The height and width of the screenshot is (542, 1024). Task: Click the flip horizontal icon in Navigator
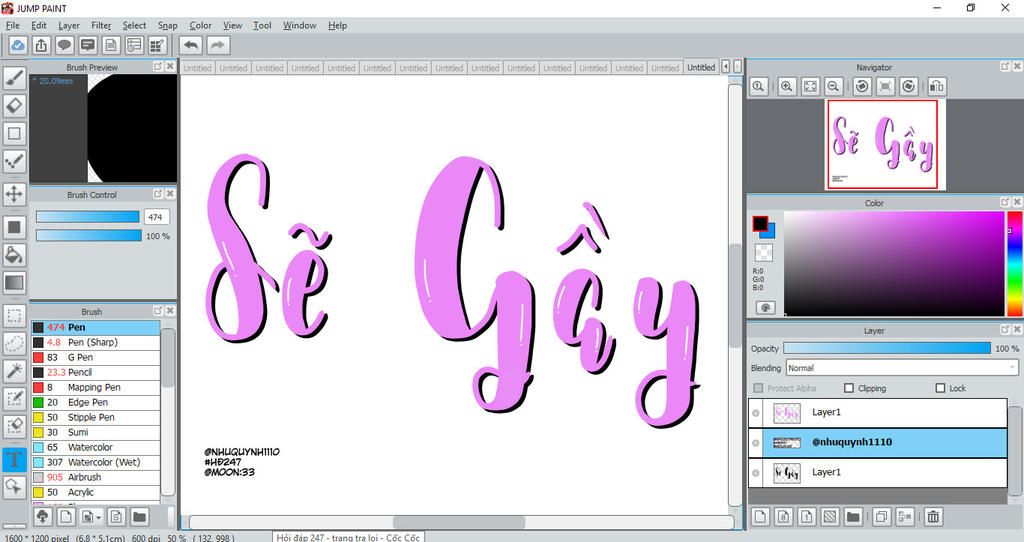(x=936, y=86)
